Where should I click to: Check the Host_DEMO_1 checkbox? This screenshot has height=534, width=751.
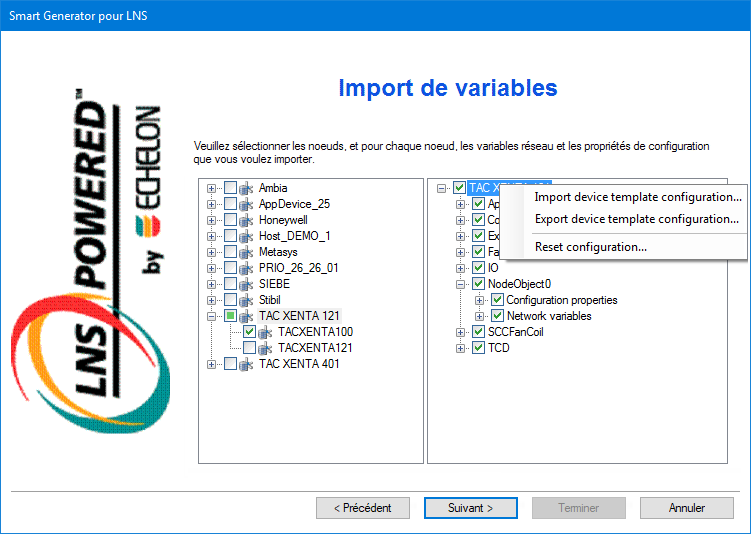230,236
